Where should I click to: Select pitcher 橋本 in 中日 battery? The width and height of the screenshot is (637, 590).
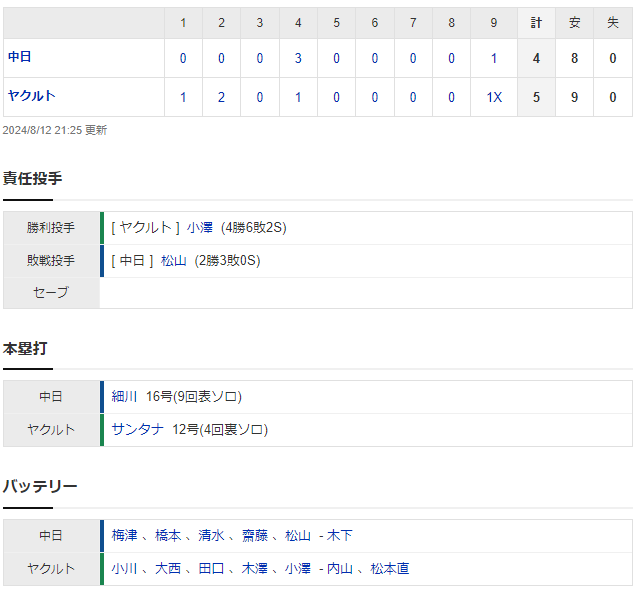point(168,536)
